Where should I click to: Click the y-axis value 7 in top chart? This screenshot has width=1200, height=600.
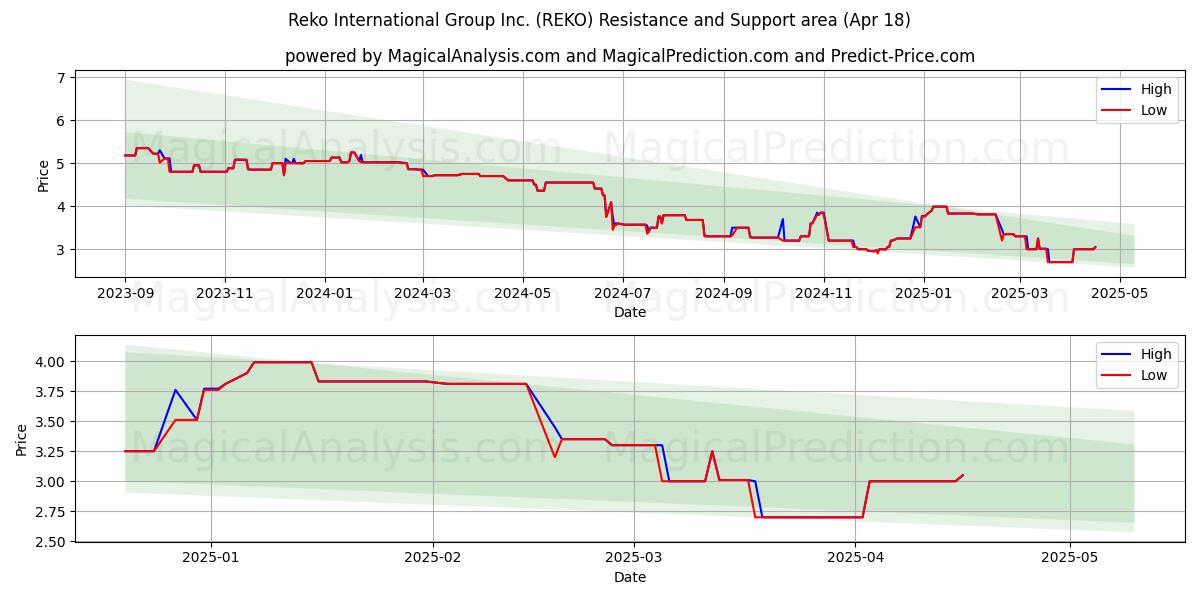pyautogui.click(x=61, y=78)
